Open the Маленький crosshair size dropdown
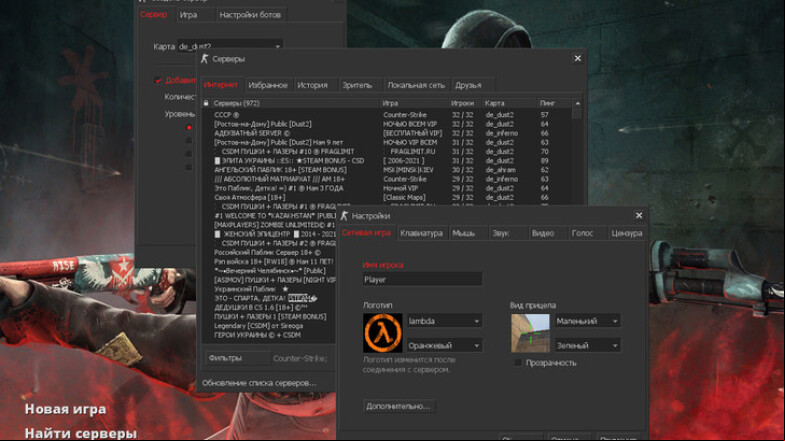This screenshot has width=785, height=441. pos(588,321)
